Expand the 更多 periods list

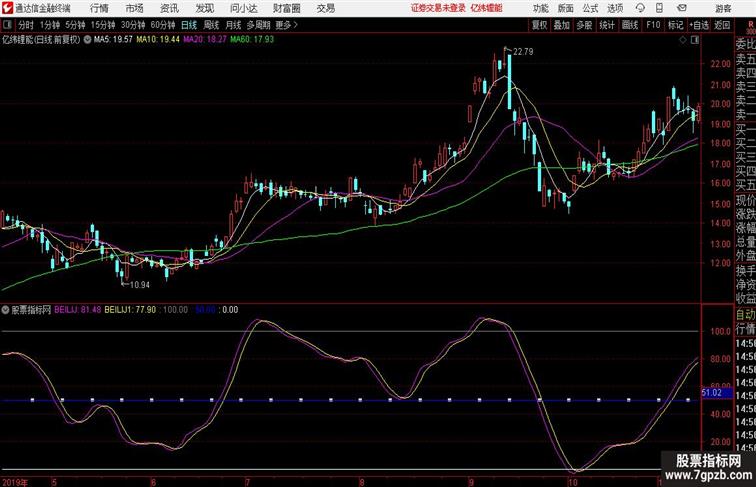(287, 25)
